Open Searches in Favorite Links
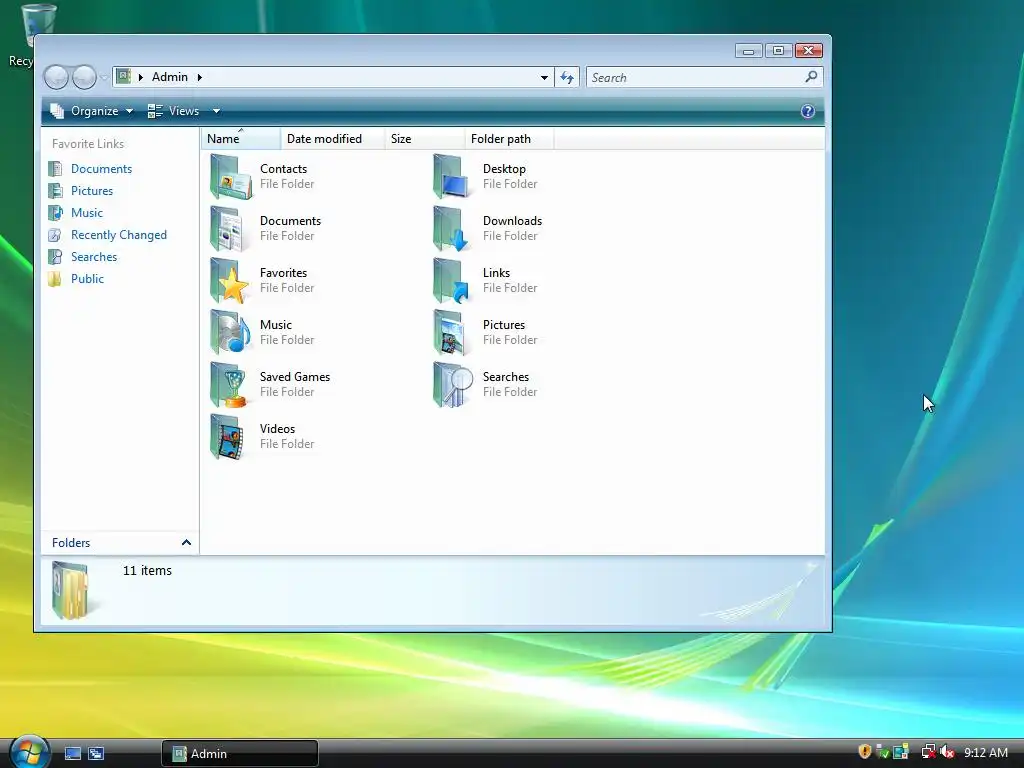 [x=93, y=257]
